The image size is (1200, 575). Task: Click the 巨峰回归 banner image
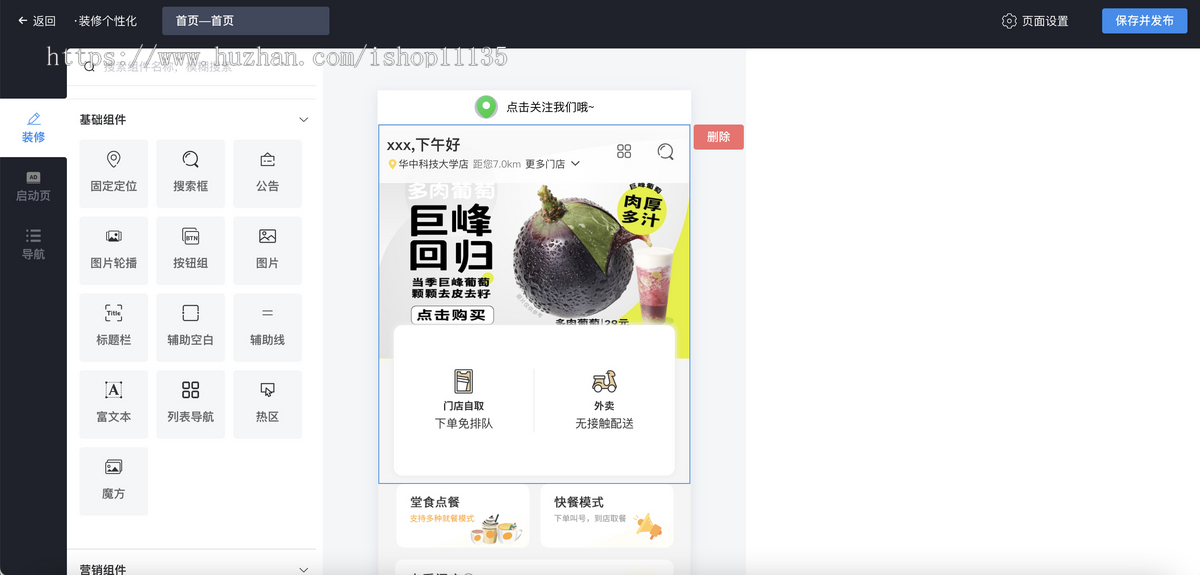534,269
